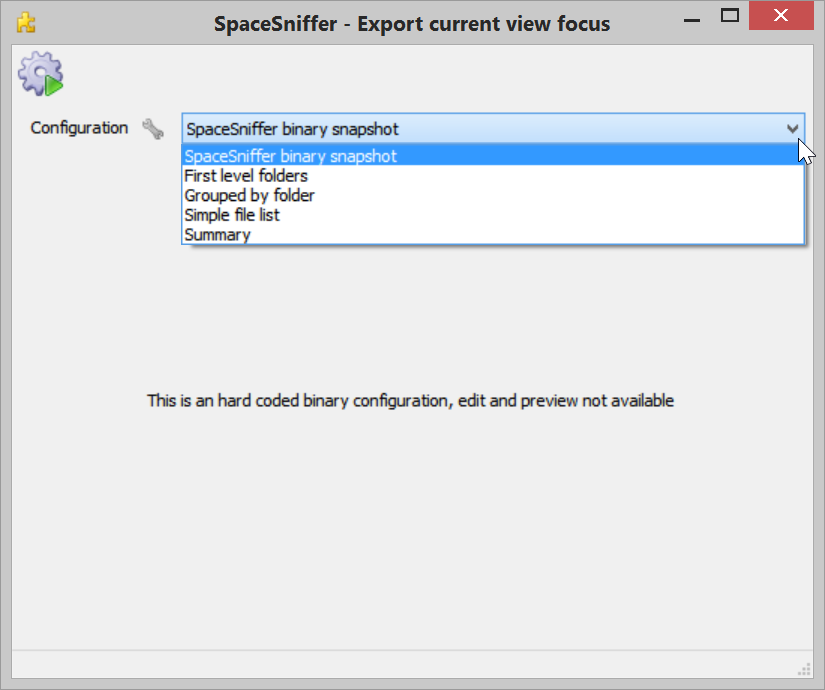Image resolution: width=825 pixels, height=690 pixels.
Task: Grab the resize grip in window corner
Action: point(804,669)
